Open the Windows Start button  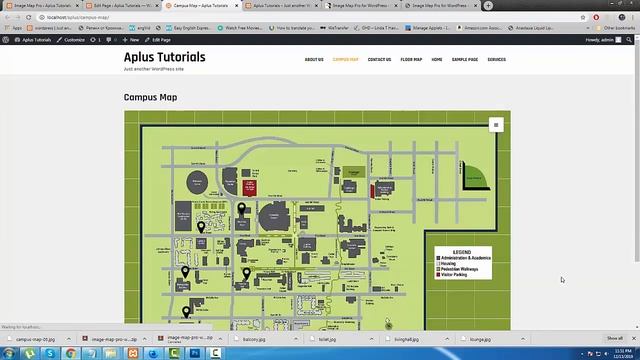tap(9, 353)
